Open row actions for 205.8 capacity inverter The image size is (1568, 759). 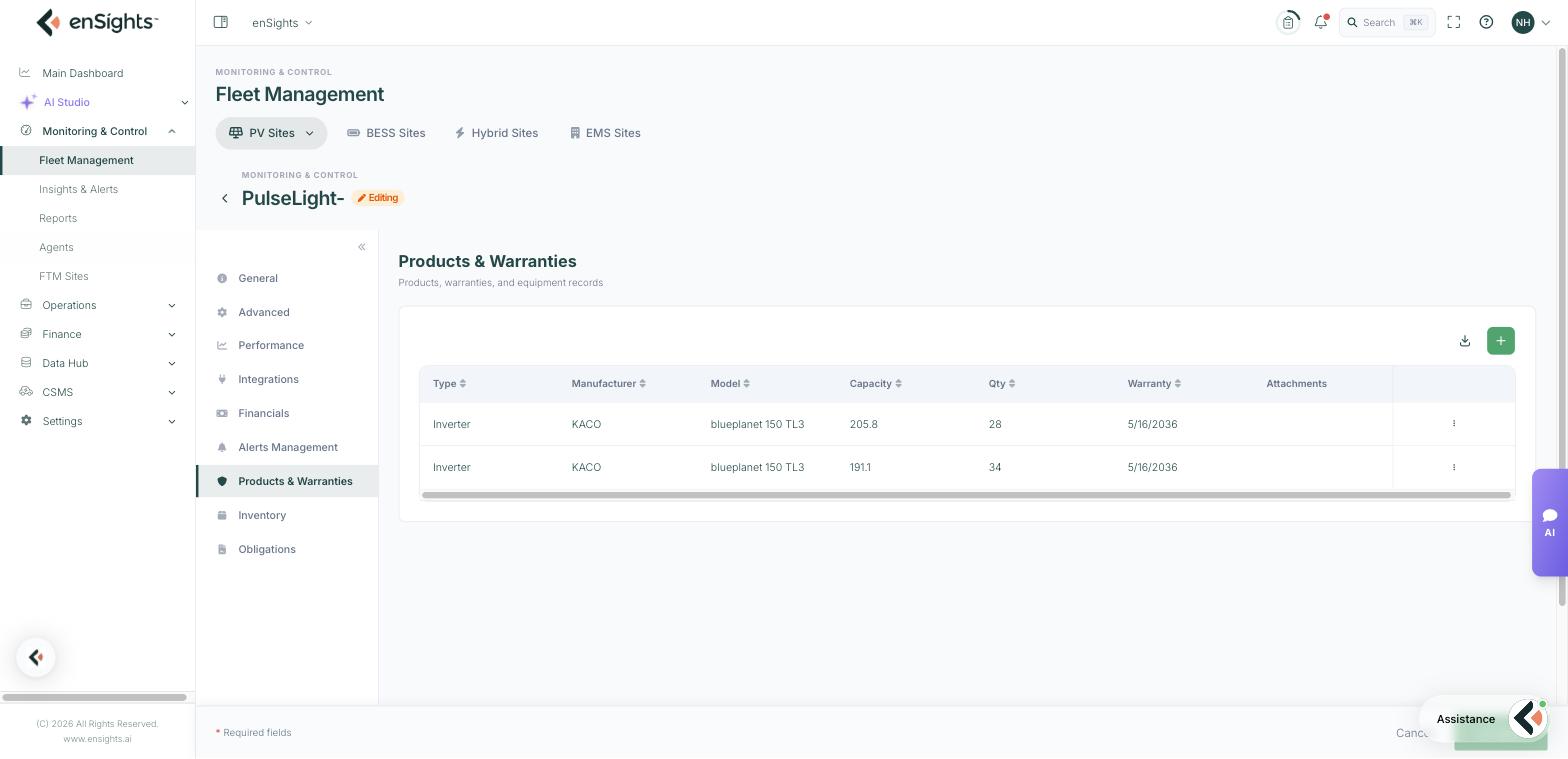click(1454, 424)
